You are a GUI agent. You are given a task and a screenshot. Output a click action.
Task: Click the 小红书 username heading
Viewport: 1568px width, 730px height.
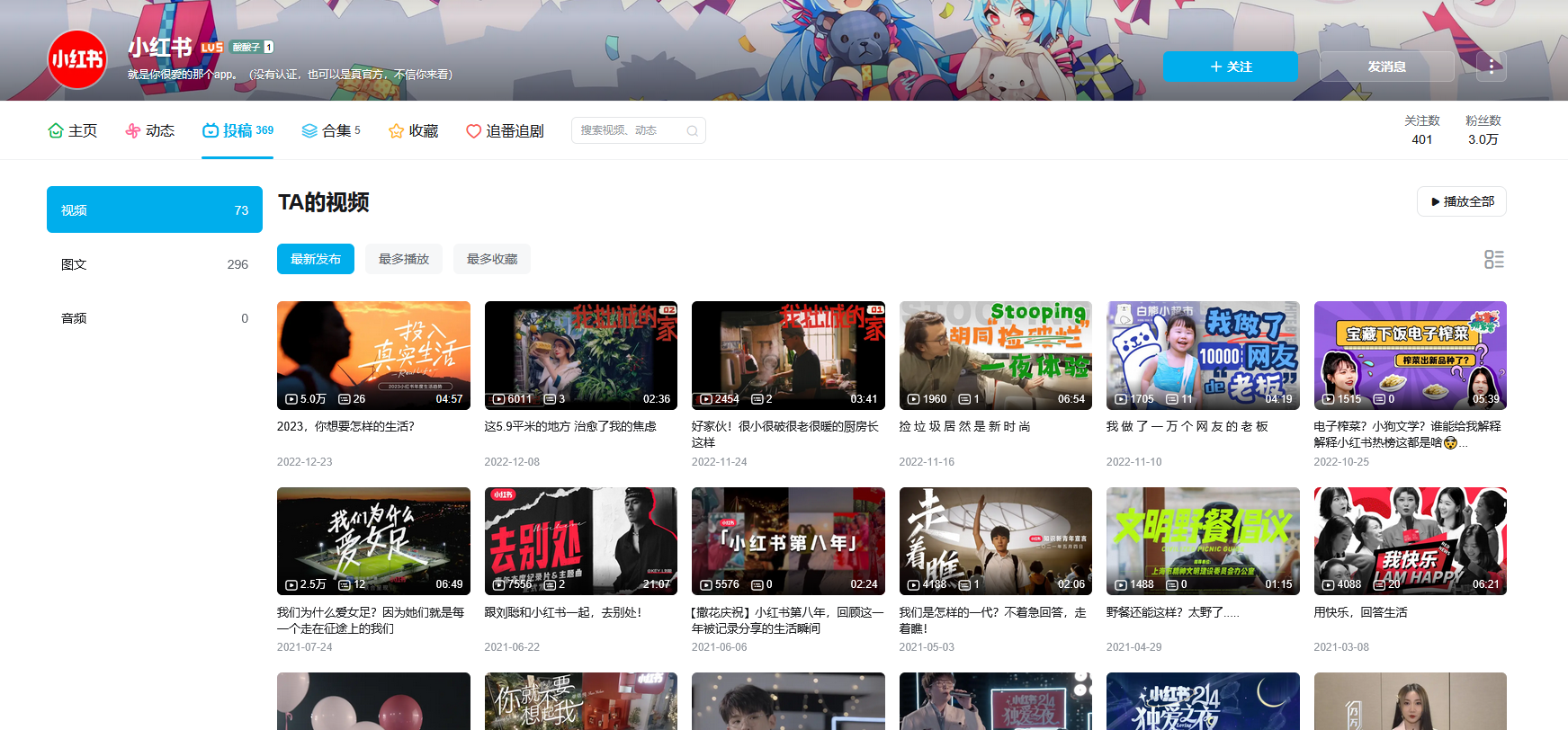coord(160,48)
